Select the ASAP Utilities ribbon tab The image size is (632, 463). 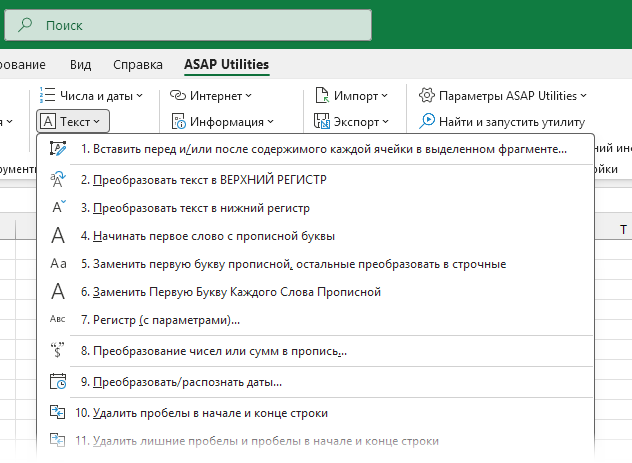[227, 64]
